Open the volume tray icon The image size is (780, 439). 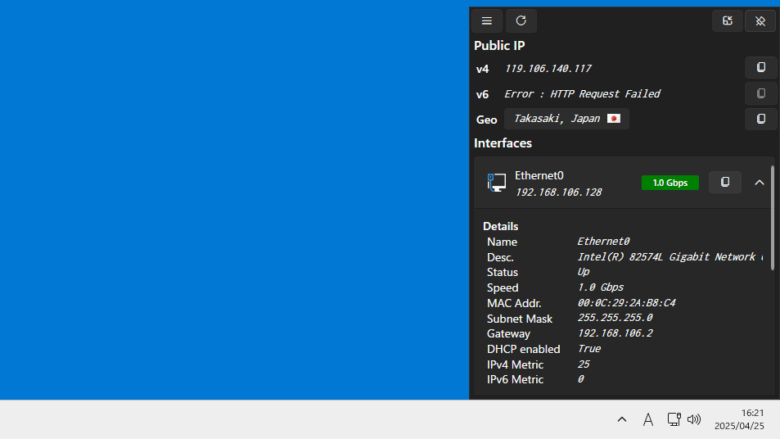[x=694, y=420]
